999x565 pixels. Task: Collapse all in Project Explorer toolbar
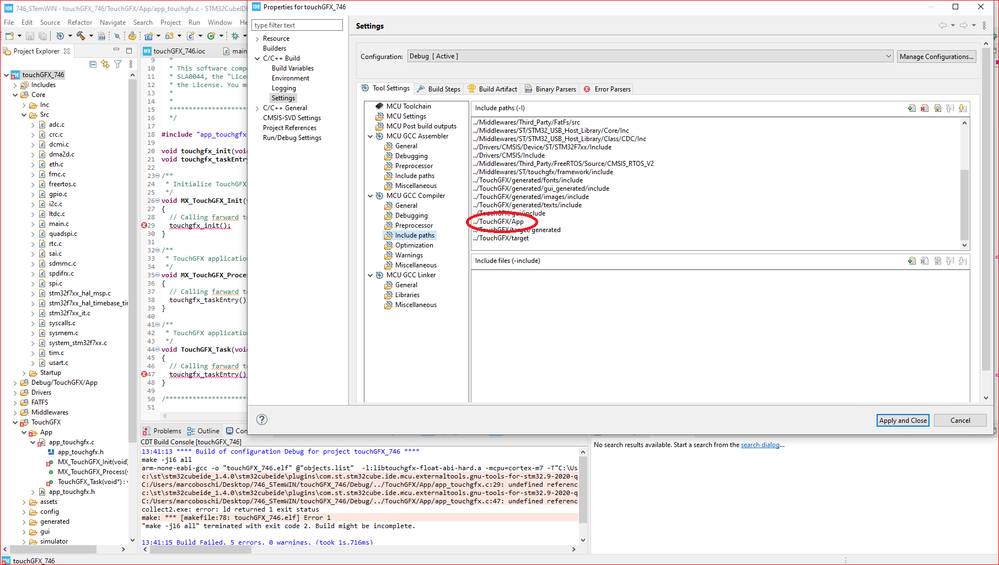(x=93, y=64)
